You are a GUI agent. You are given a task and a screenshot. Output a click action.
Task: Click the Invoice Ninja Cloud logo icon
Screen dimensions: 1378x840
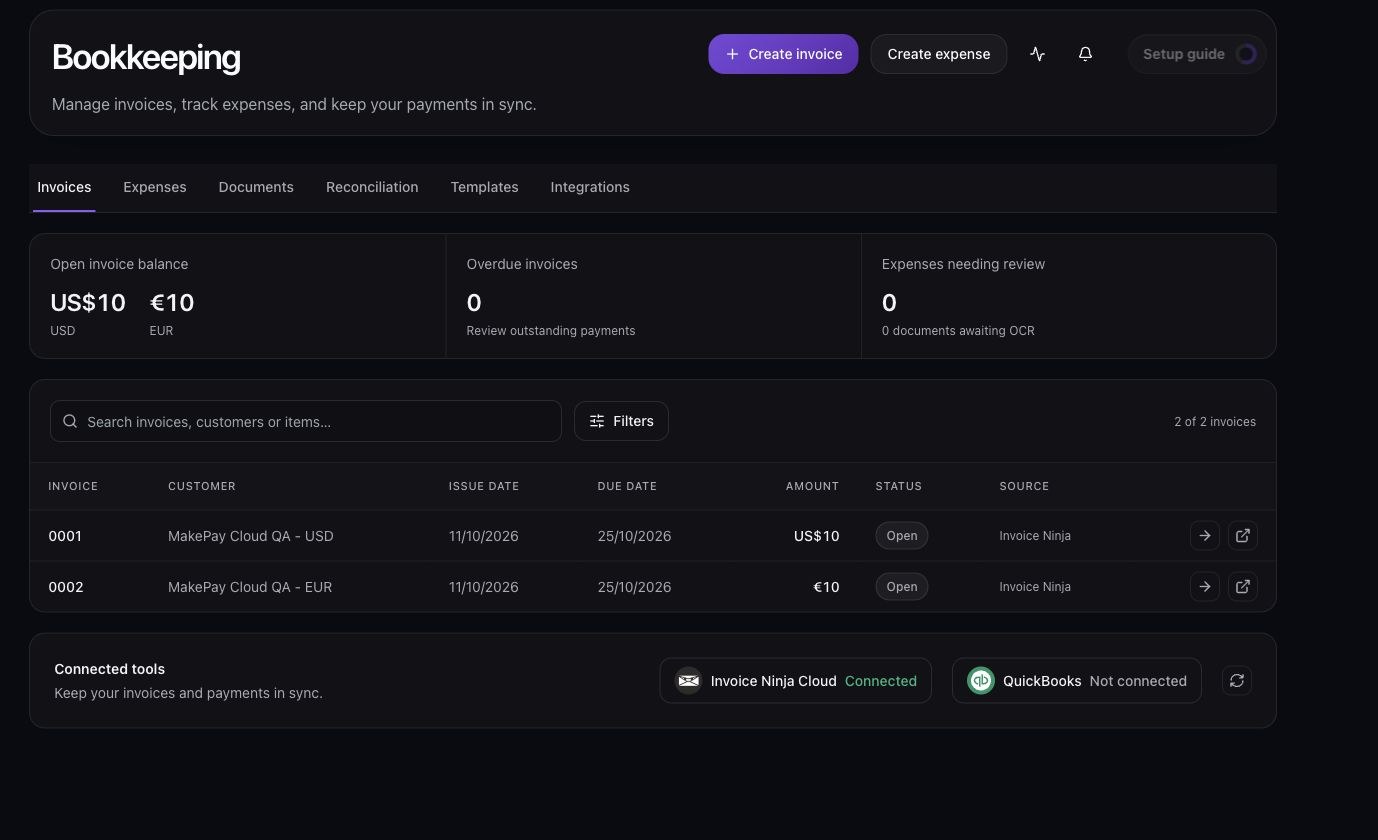pyautogui.click(x=688, y=681)
